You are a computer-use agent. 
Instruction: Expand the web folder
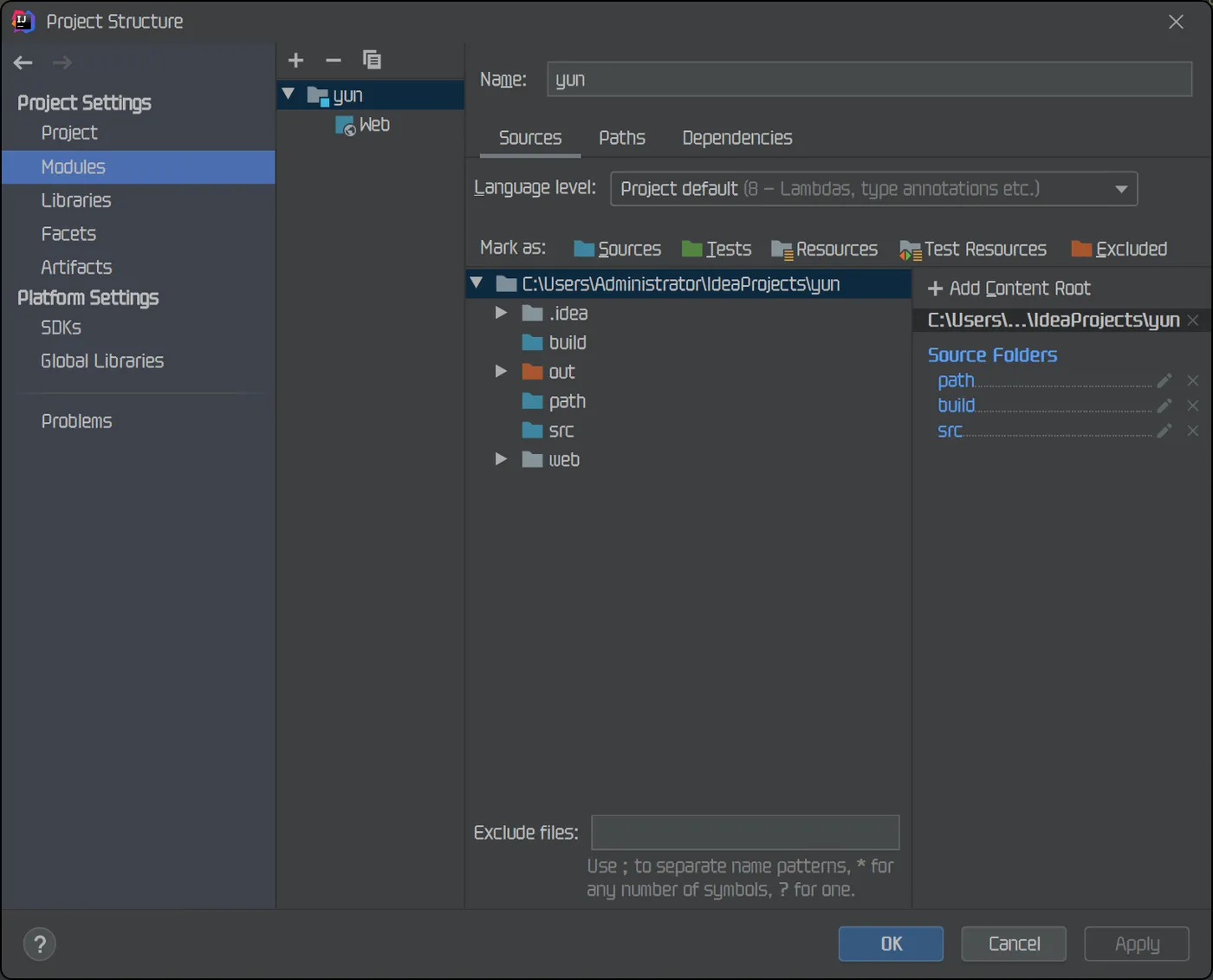(x=501, y=459)
